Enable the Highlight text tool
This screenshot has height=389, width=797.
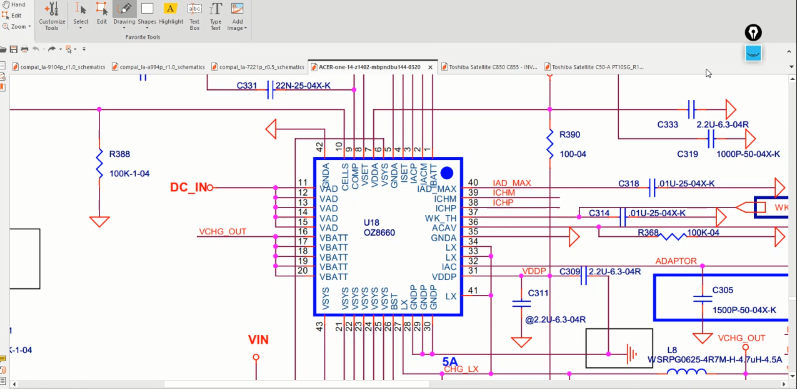point(171,15)
